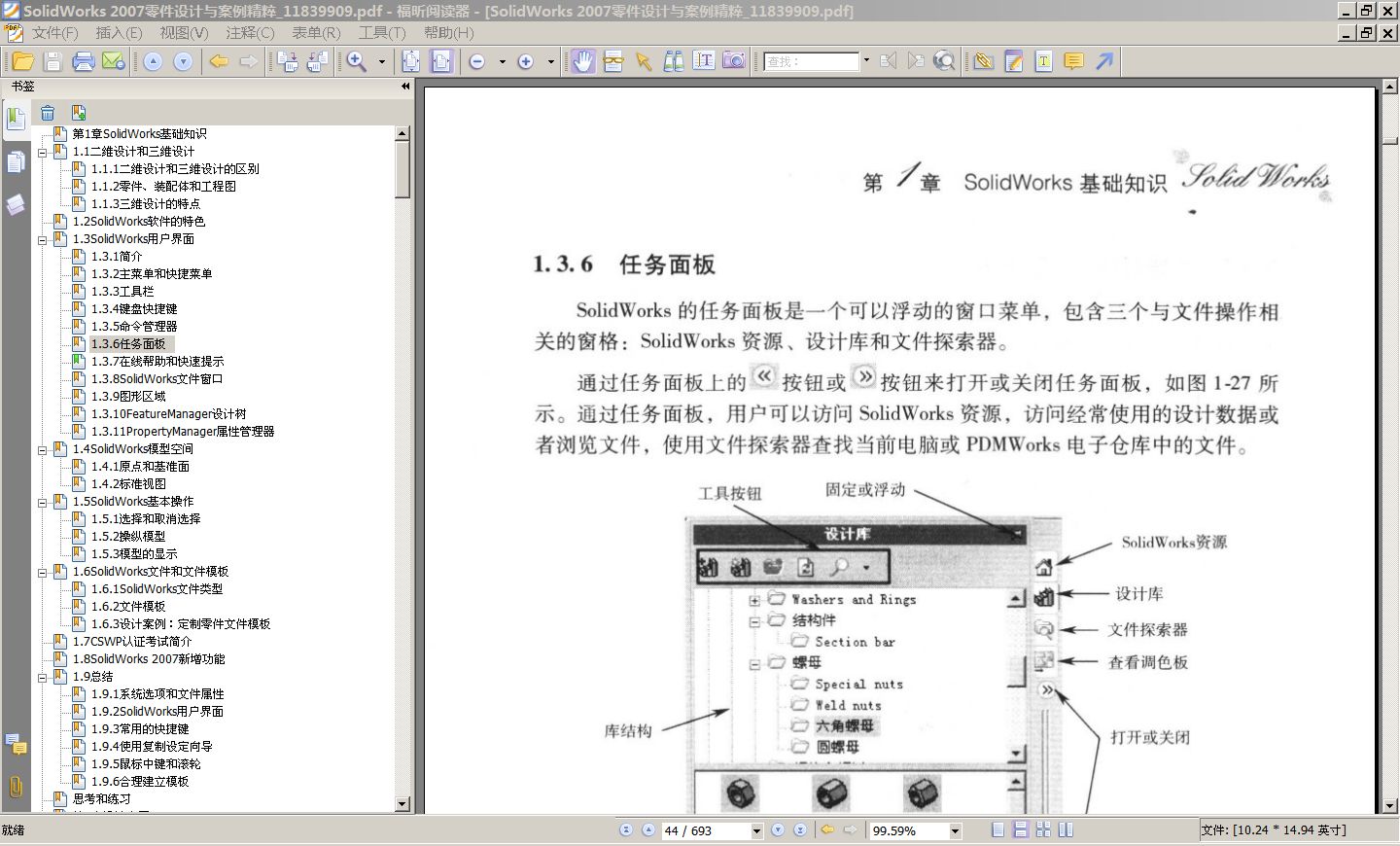
Task: Open the zoom percentage dropdown
Action: point(955,830)
